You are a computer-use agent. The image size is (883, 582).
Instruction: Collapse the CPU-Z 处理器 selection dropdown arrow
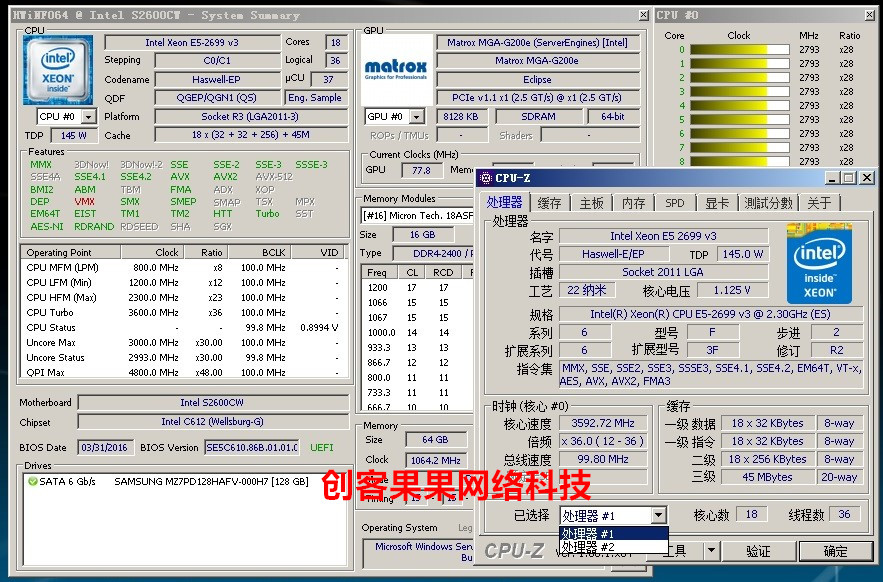[x=658, y=515]
